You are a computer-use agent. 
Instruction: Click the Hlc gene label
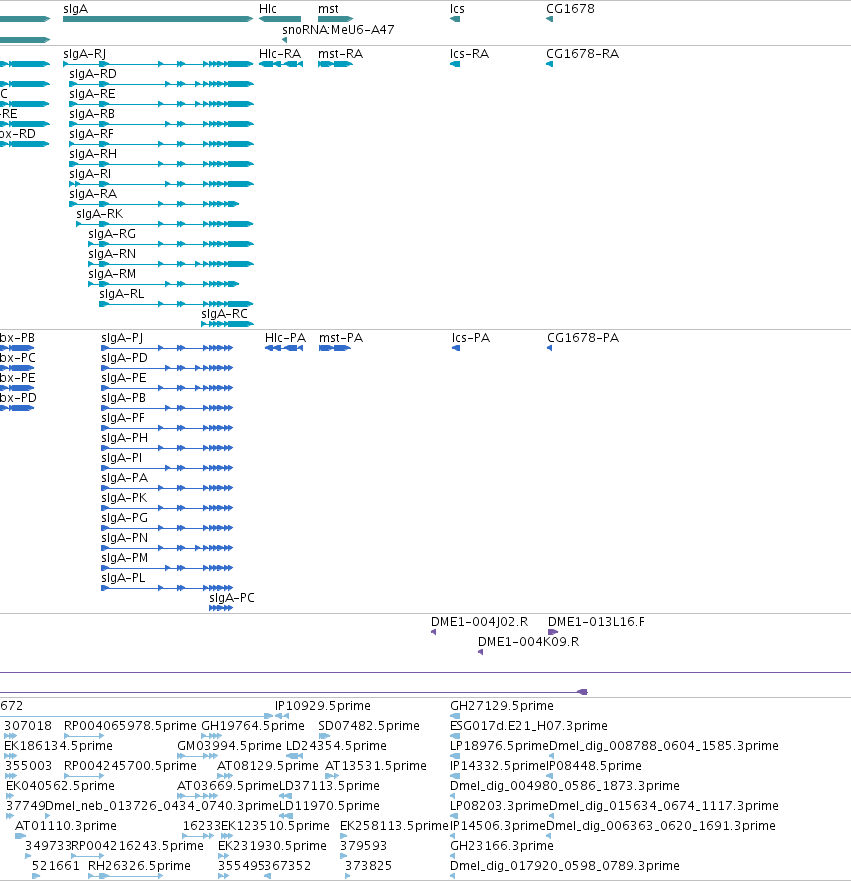coord(268,9)
